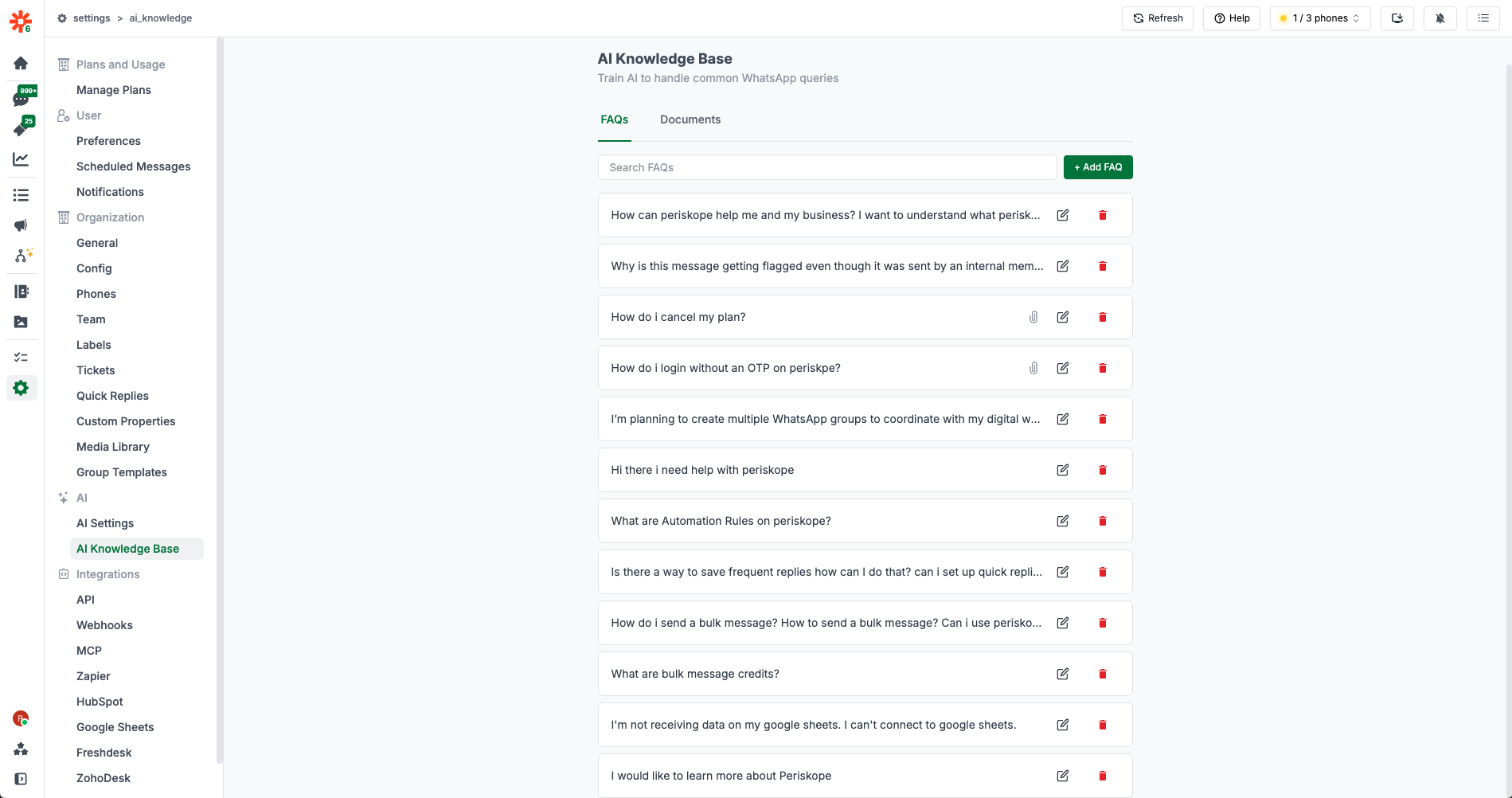
Task: Click the settings sidebar scrollbar
Action: 219,401
